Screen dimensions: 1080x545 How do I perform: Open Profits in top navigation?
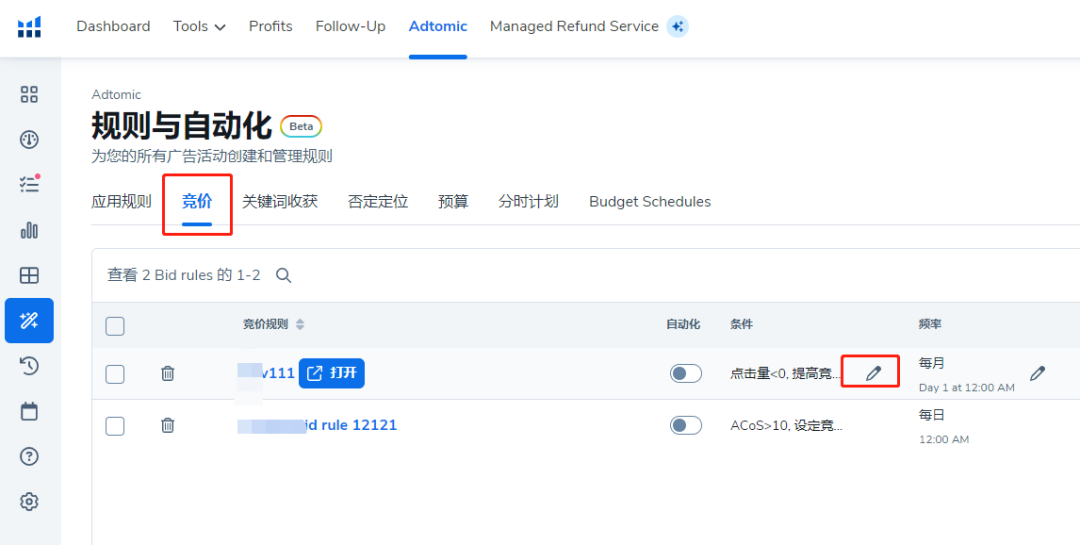(271, 26)
